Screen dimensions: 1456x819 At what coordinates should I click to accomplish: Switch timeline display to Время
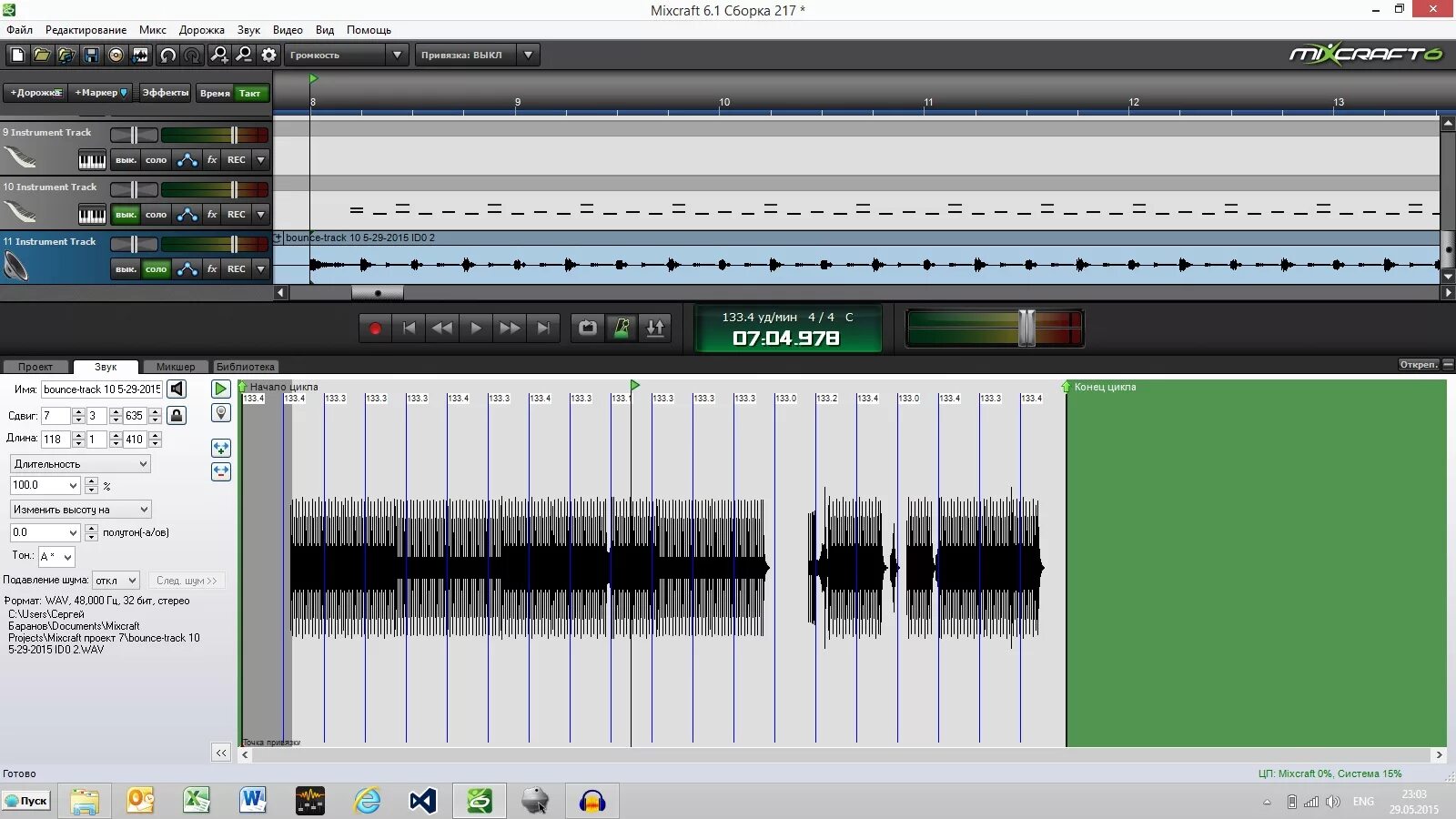(215, 93)
